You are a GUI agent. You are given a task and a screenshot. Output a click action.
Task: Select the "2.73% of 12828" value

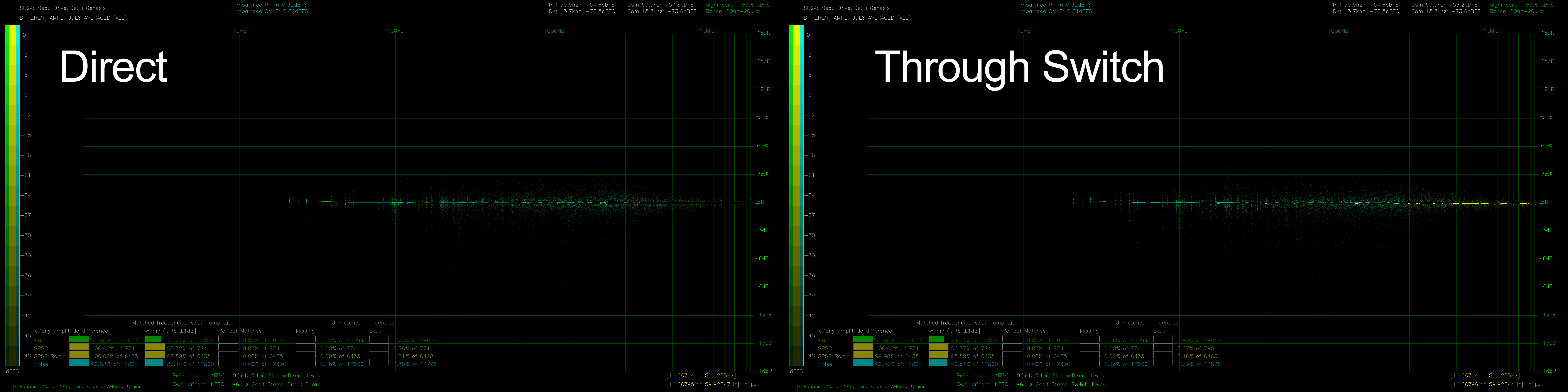point(1199,365)
